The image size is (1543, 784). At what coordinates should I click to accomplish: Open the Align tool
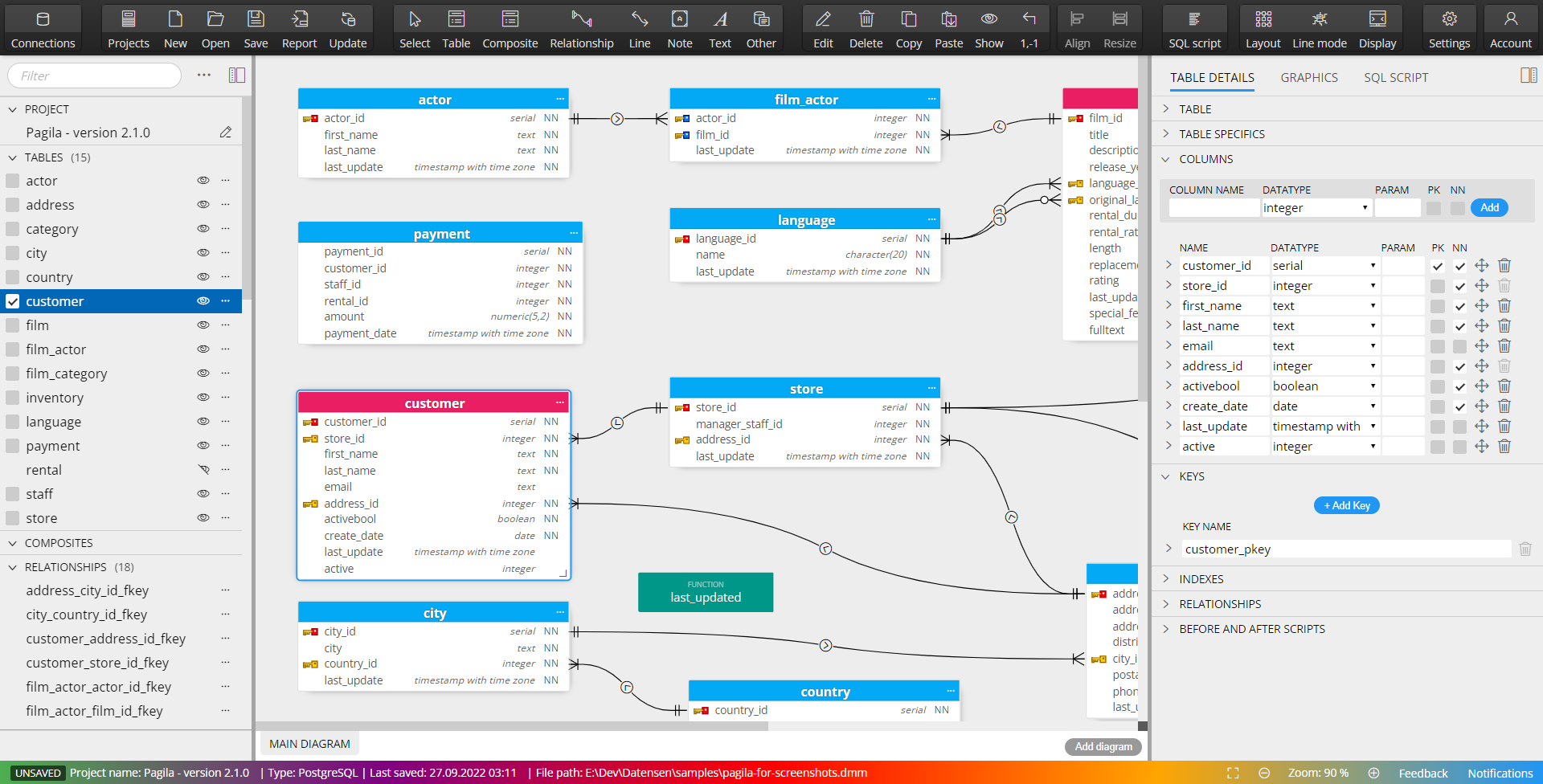[1076, 27]
